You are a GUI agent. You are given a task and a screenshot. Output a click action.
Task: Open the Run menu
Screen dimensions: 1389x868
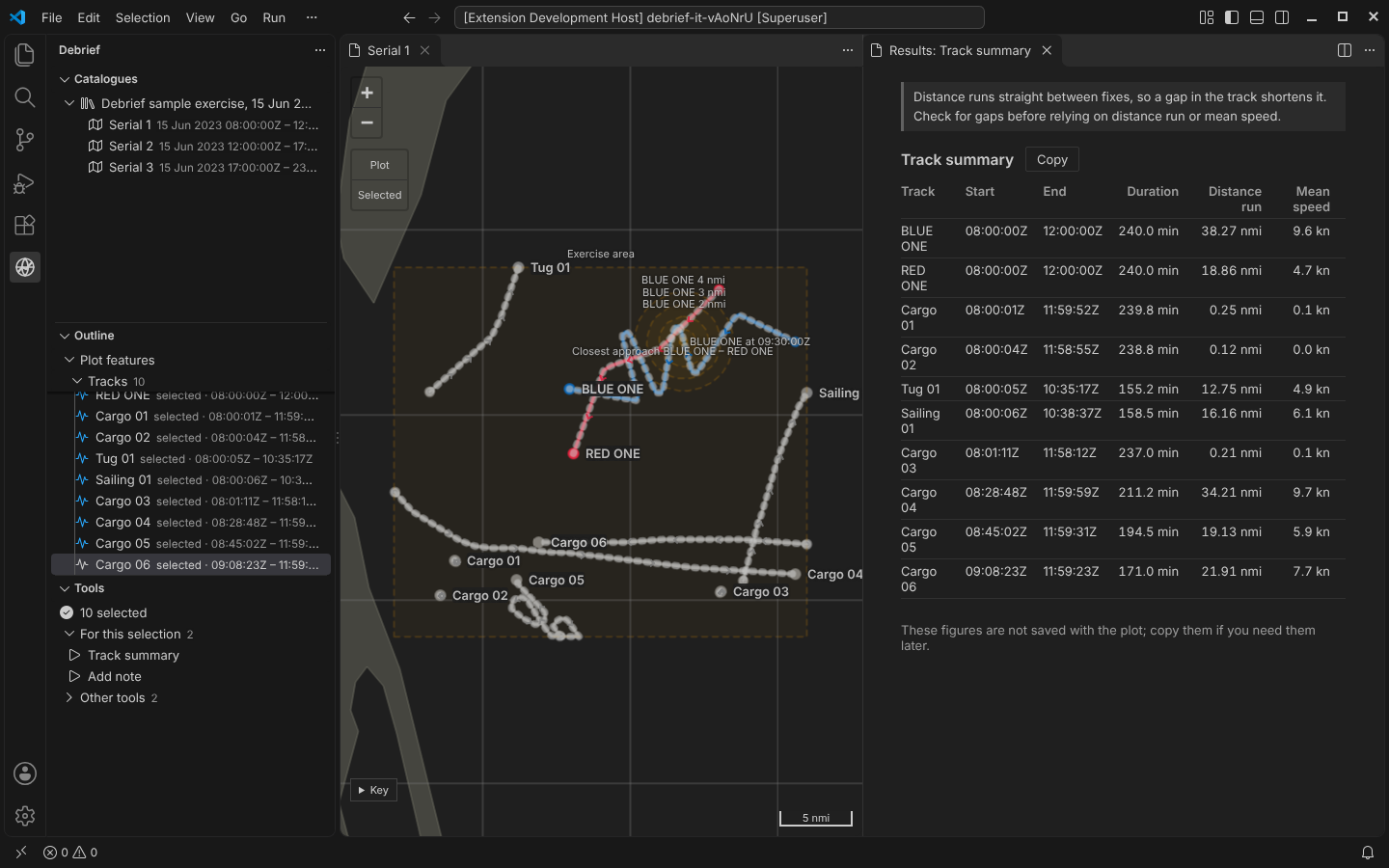coord(274,17)
